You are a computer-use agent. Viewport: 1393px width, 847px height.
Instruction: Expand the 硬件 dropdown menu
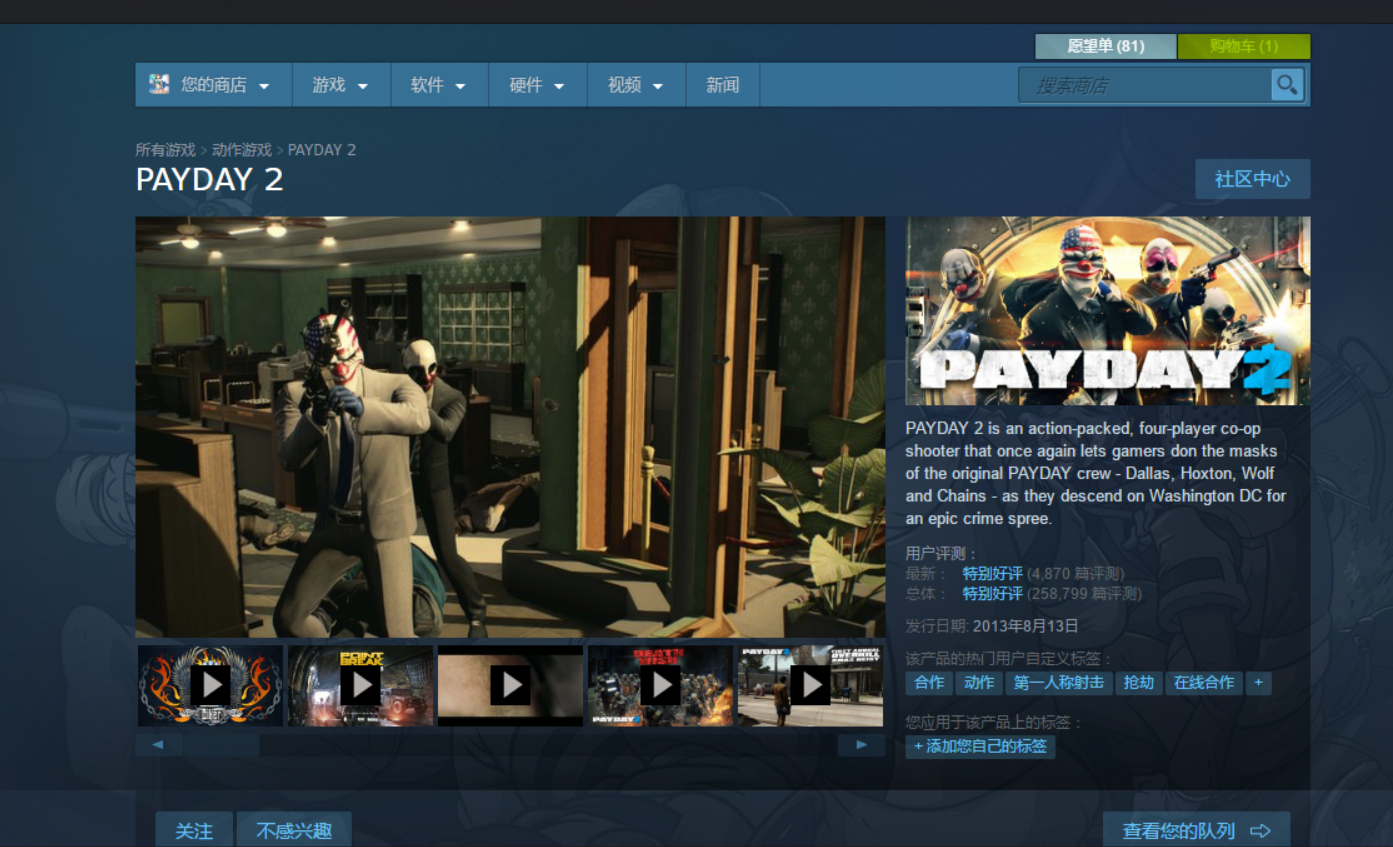click(538, 85)
